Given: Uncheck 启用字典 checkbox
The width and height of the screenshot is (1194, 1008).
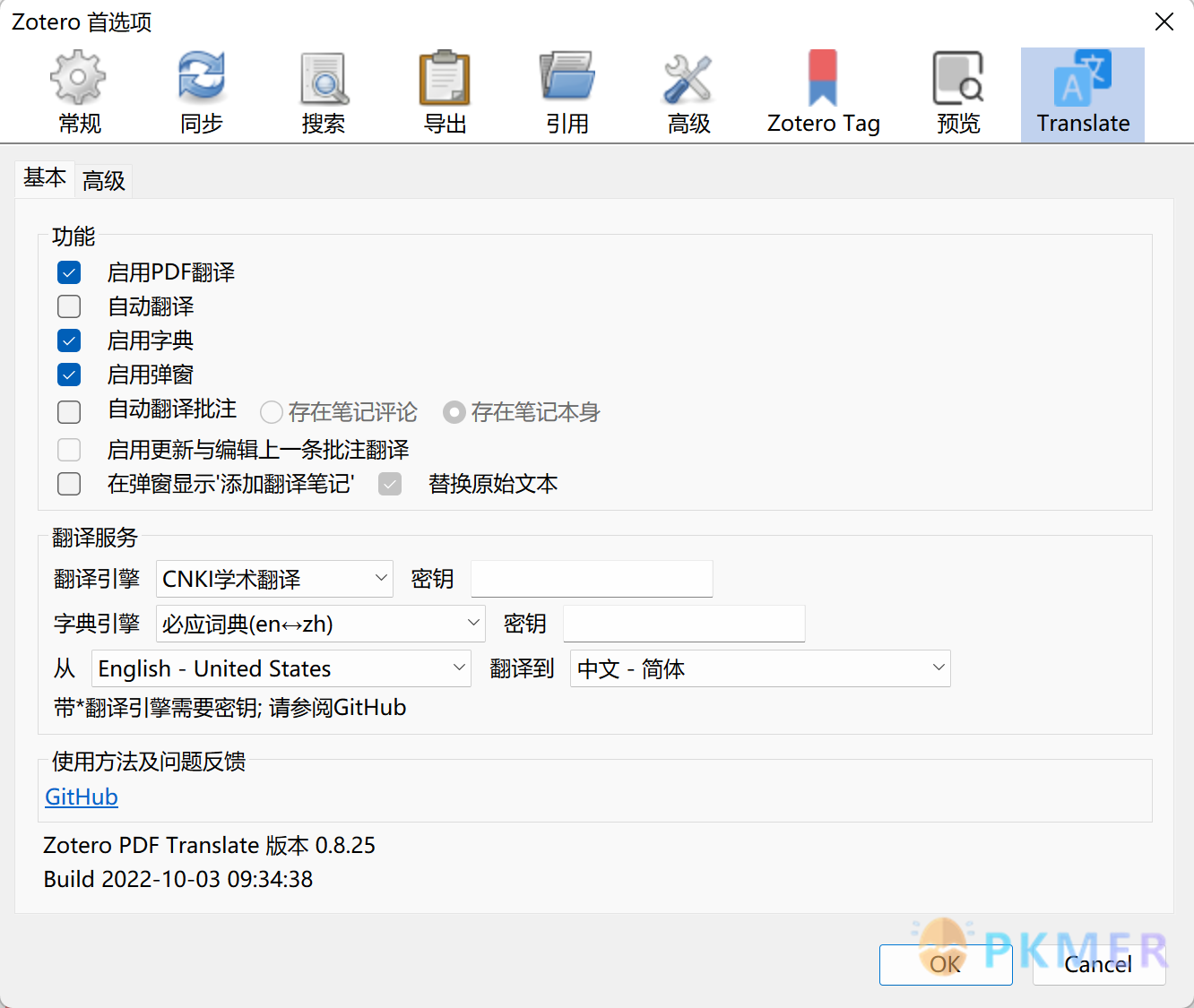Looking at the screenshot, I should [x=69, y=340].
